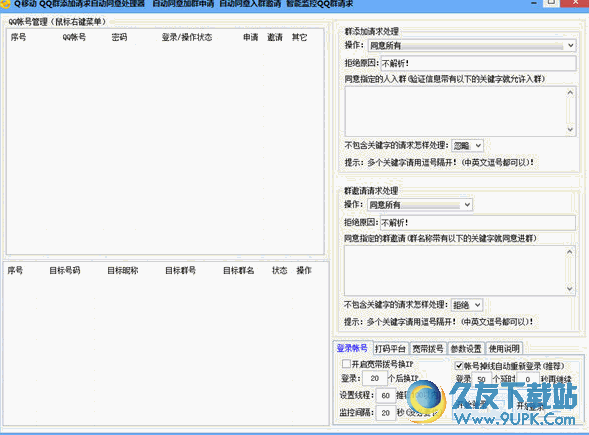The width and height of the screenshot is (589, 435).
Task: Click the 登录 50 个 count field
Action: tap(481, 379)
